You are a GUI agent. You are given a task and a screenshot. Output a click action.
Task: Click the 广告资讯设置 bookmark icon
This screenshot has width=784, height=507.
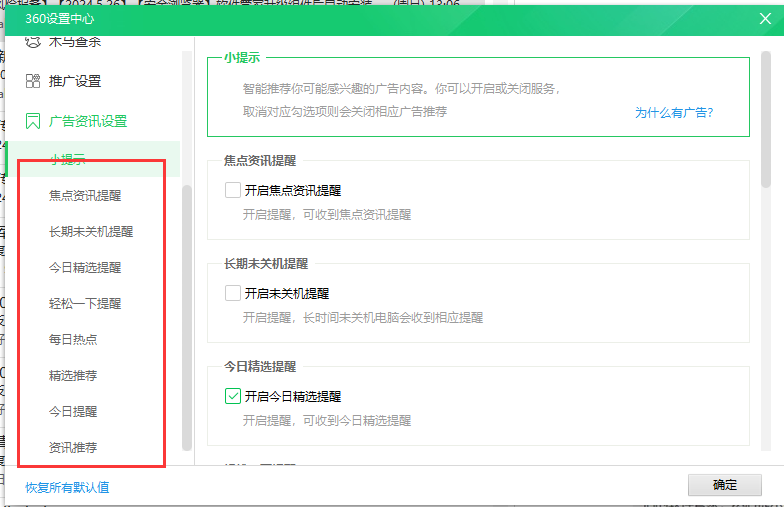pyautogui.click(x=33, y=121)
